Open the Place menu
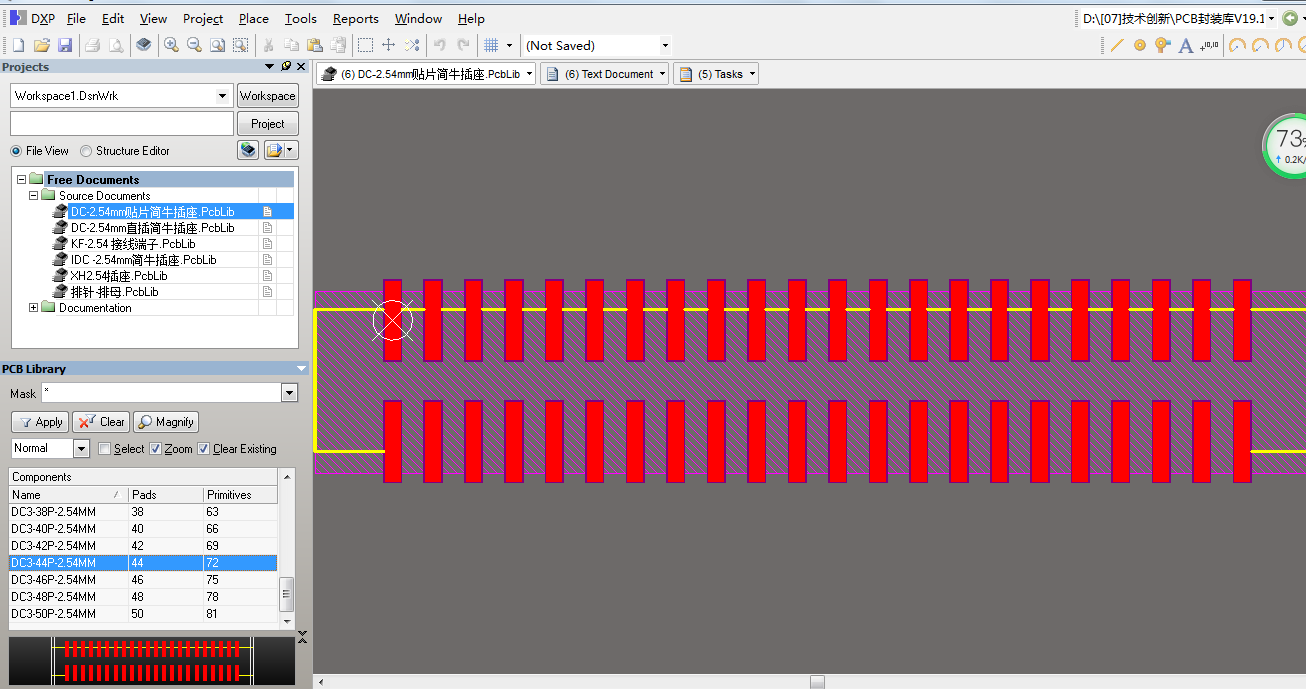The image size is (1306, 689). click(253, 18)
